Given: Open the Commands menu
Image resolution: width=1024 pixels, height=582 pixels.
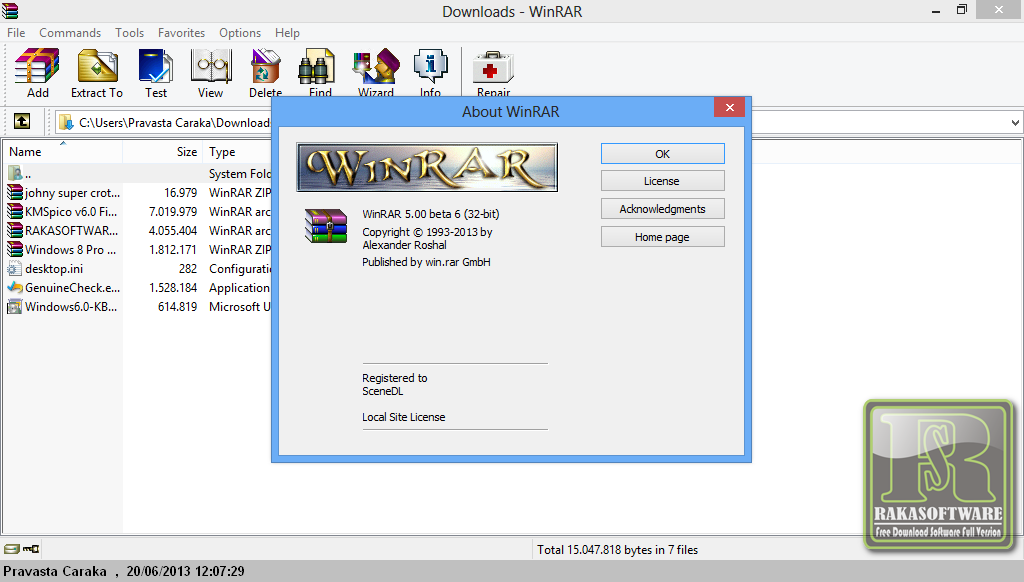Looking at the screenshot, I should click(70, 33).
